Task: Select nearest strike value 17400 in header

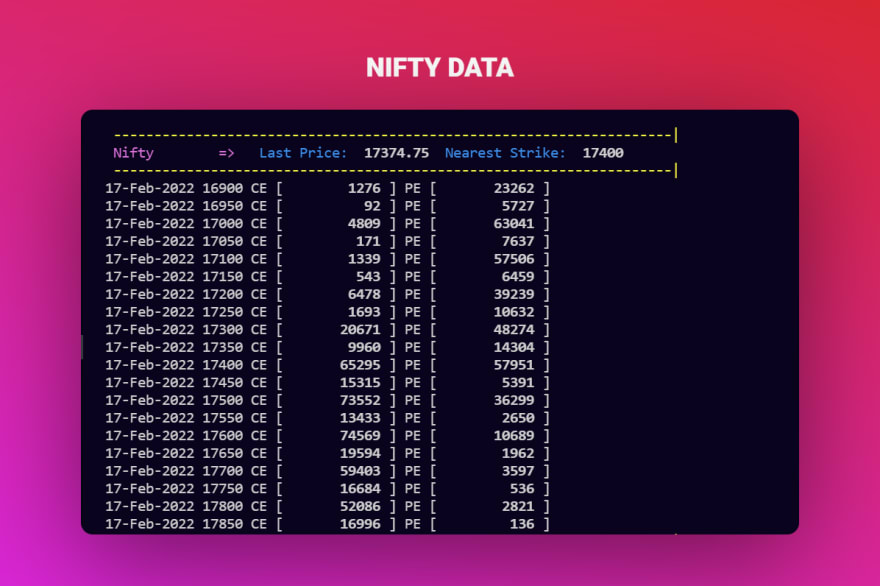Action: [603, 153]
